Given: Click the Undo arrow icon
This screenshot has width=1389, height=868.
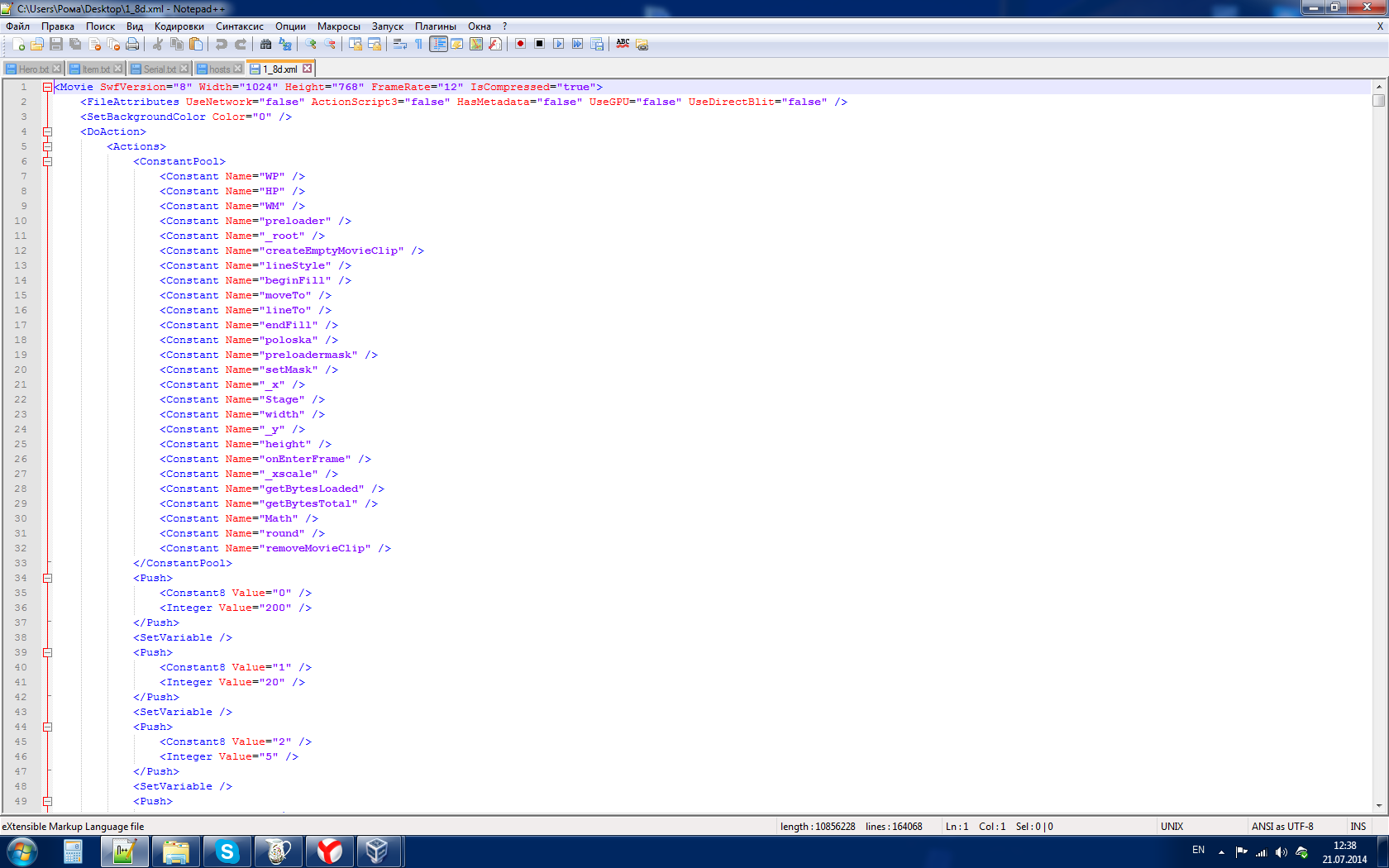Looking at the screenshot, I should pos(221,44).
